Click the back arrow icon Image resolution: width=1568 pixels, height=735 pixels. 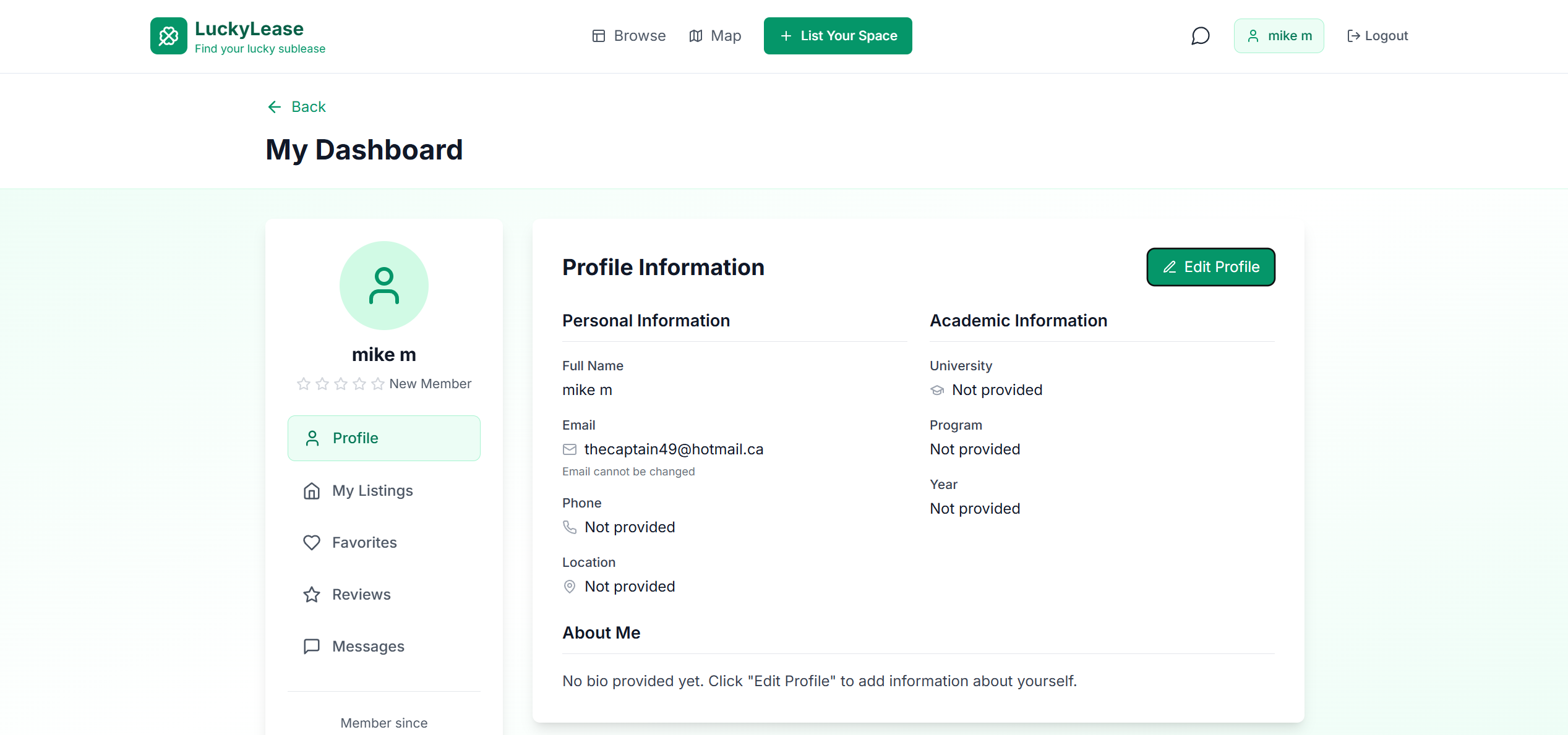pos(275,107)
